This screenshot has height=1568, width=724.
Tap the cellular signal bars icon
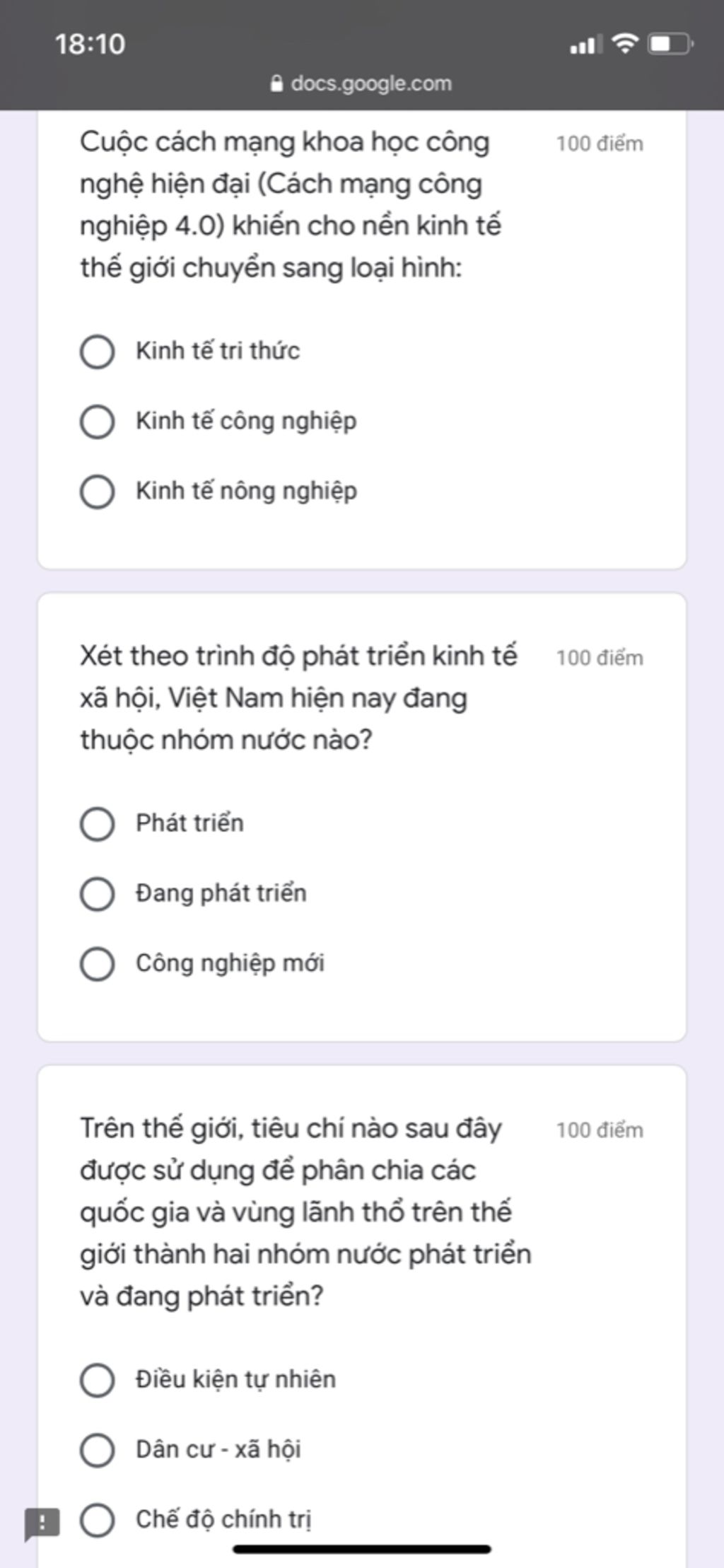586,45
